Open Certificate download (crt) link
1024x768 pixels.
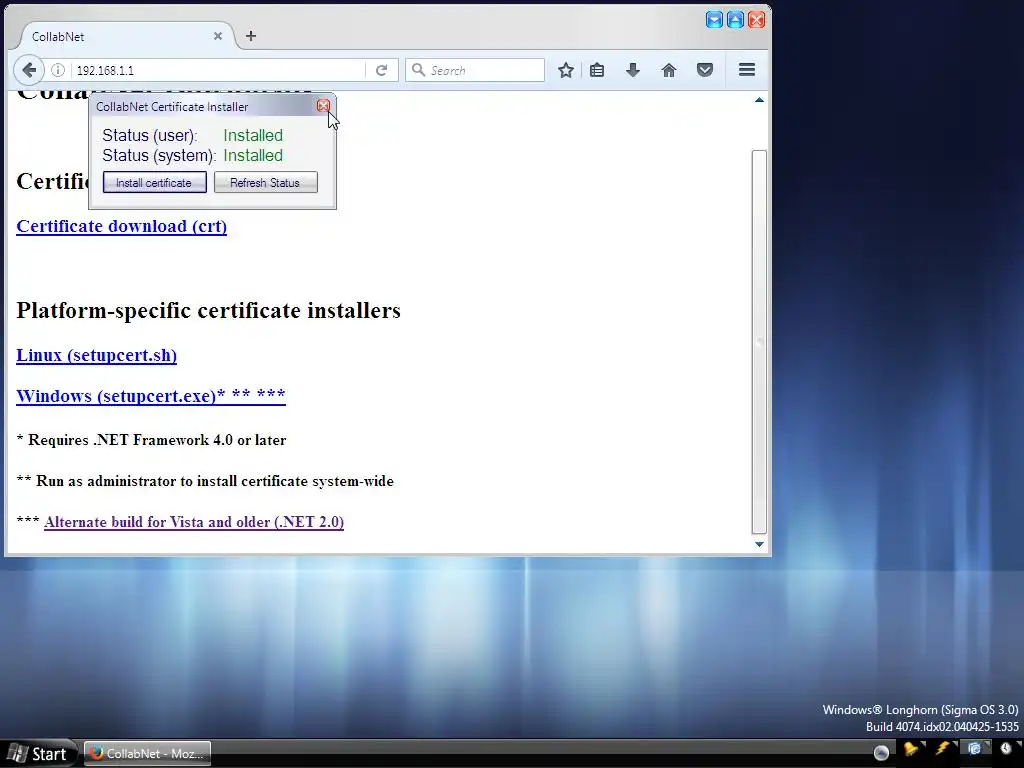pyautogui.click(x=121, y=226)
